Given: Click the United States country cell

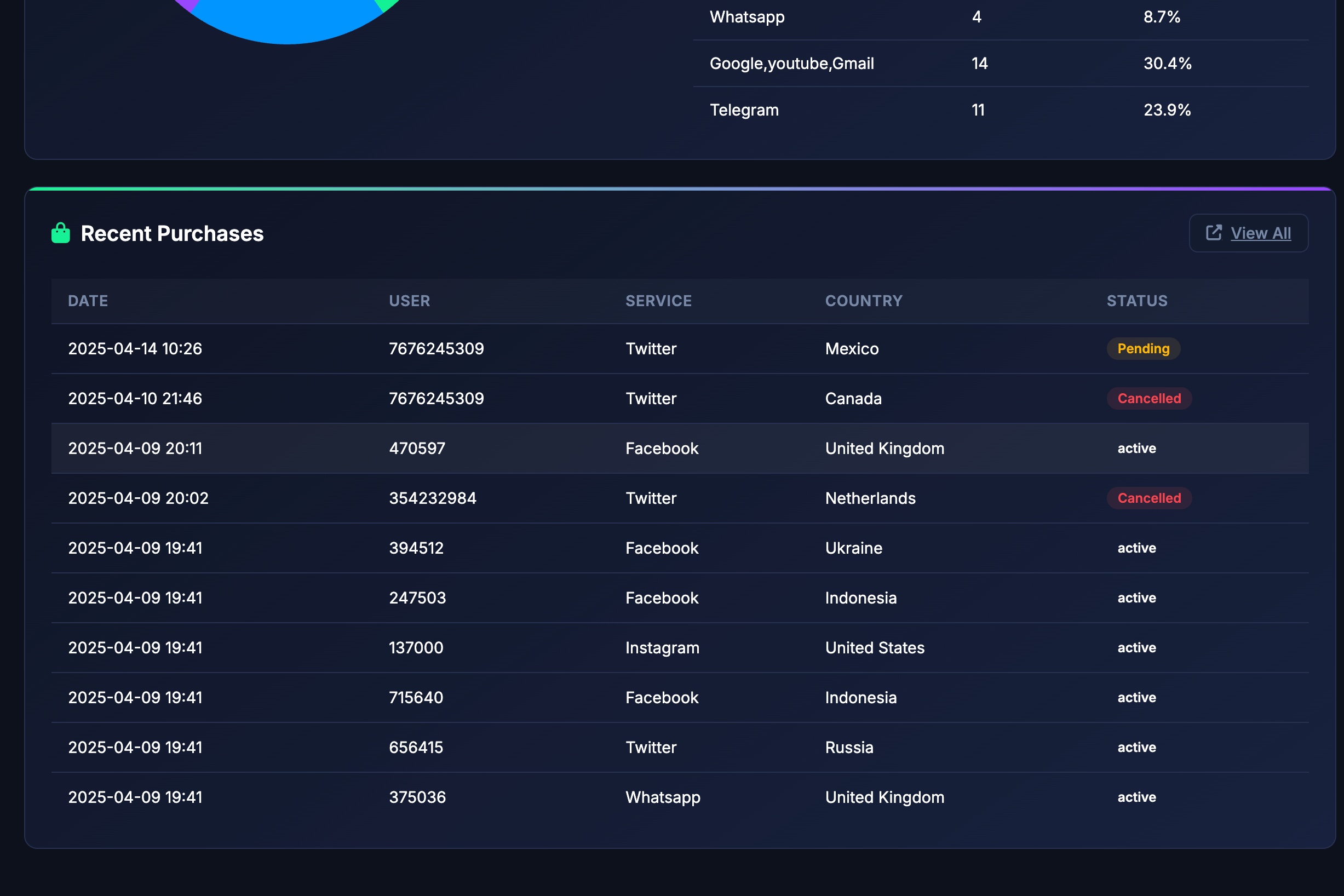Looking at the screenshot, I should [875, 647].
